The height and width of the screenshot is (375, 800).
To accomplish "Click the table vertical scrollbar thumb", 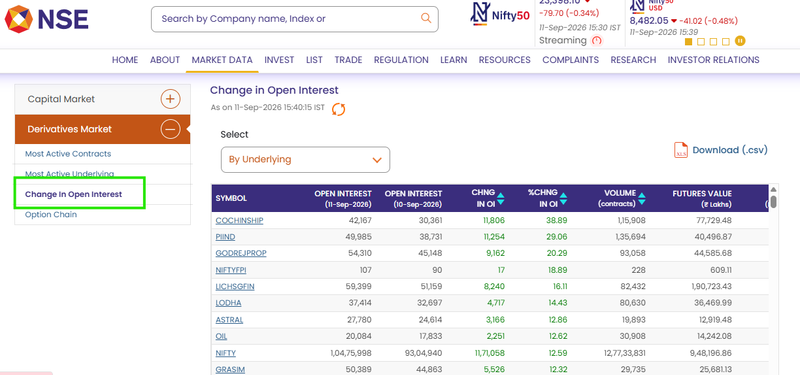I will 773,202.
